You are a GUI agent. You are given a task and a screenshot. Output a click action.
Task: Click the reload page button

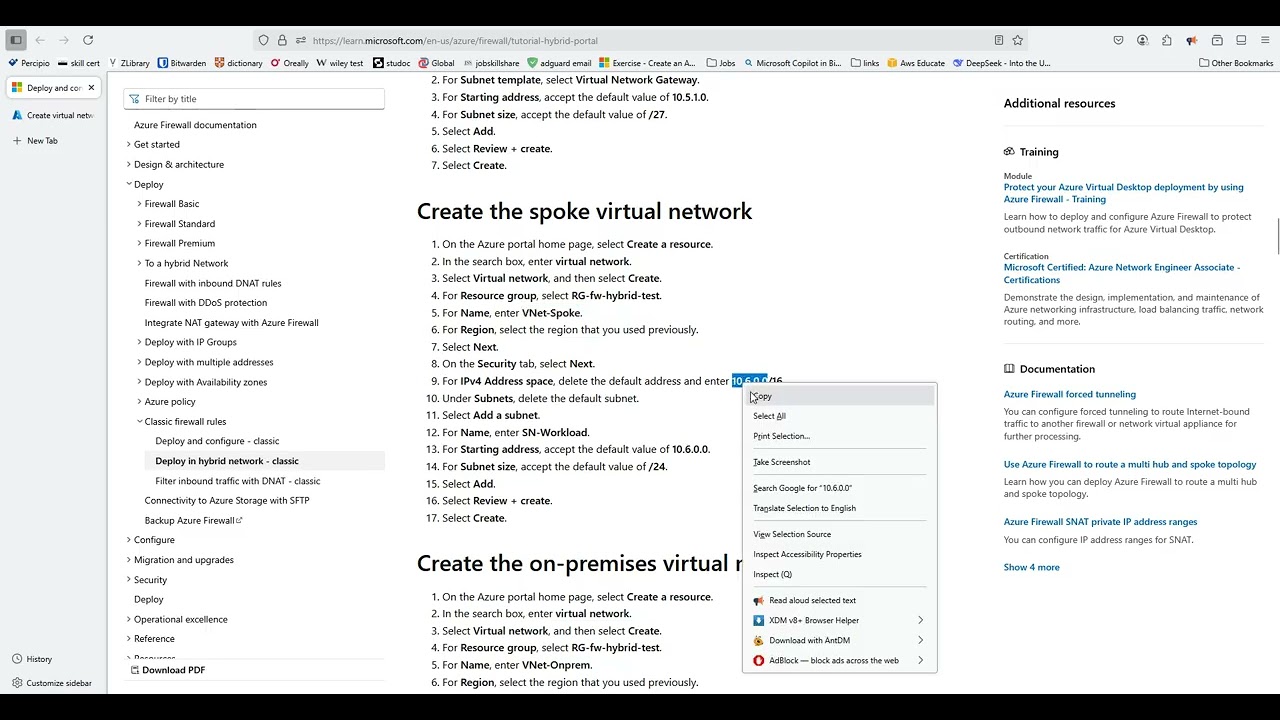88,40
